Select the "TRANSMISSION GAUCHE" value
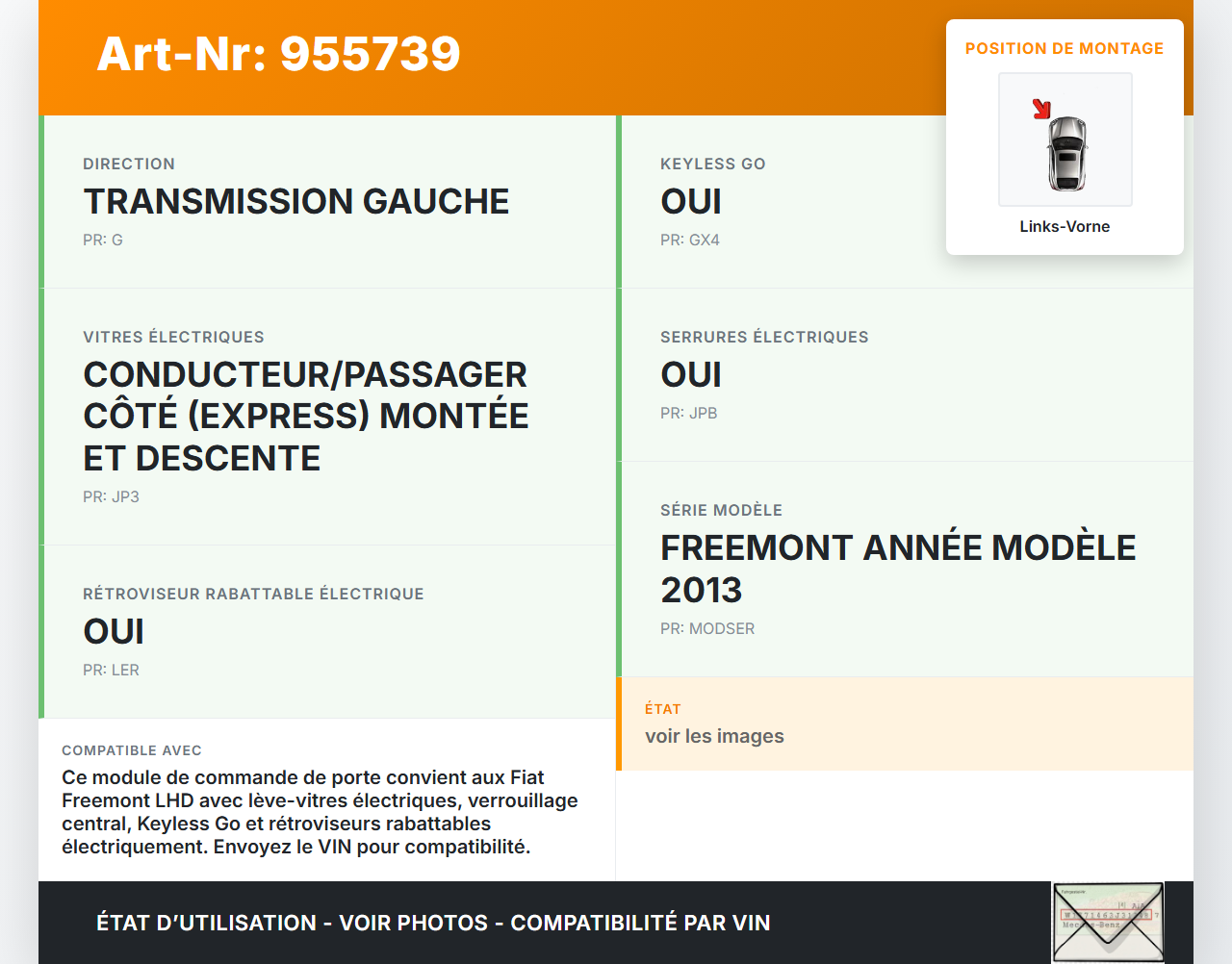The width and height of the screenshot is (1232, 964). point(296,201)
